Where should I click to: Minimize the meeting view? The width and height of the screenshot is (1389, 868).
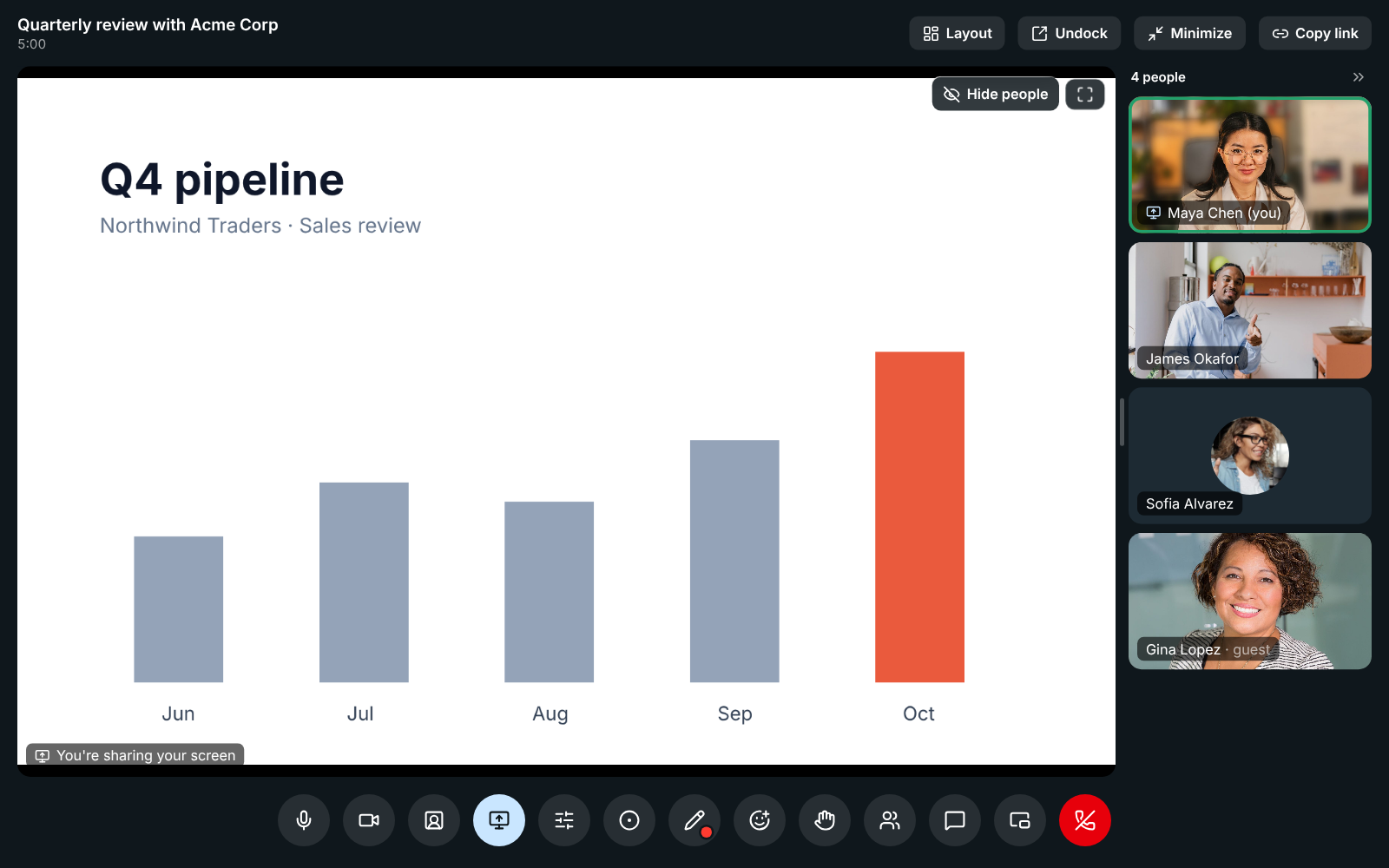1189,33
